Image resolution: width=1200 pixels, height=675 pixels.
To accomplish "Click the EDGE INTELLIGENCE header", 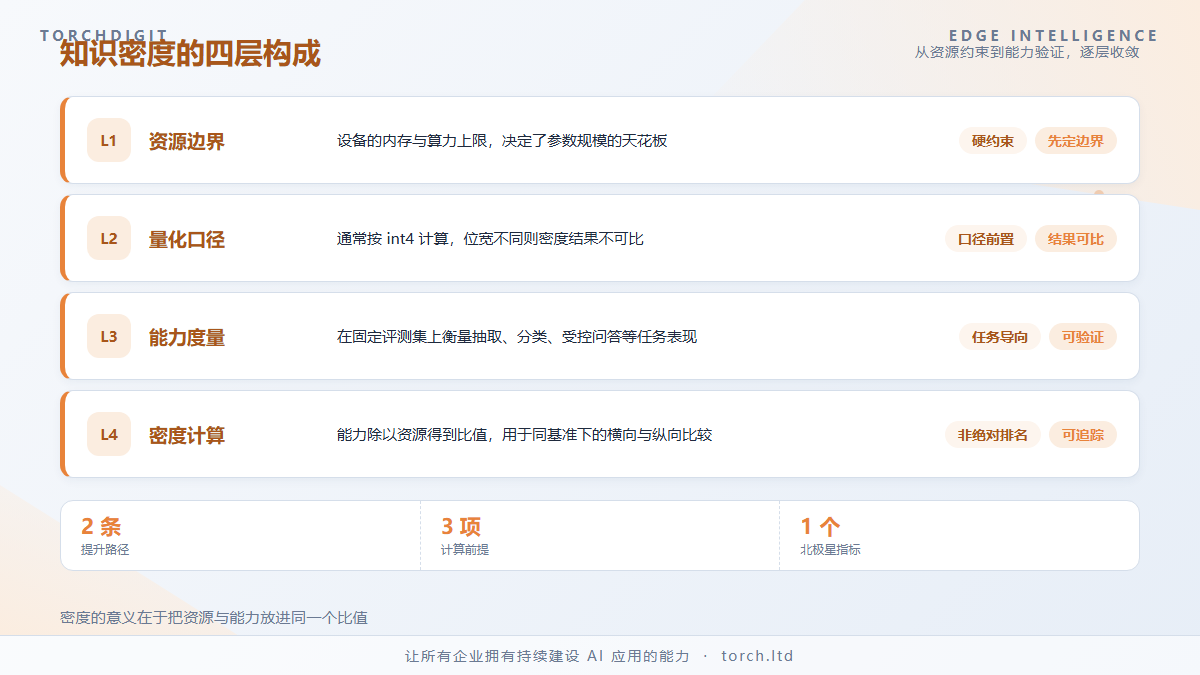I will click(x=1054, y=35).
